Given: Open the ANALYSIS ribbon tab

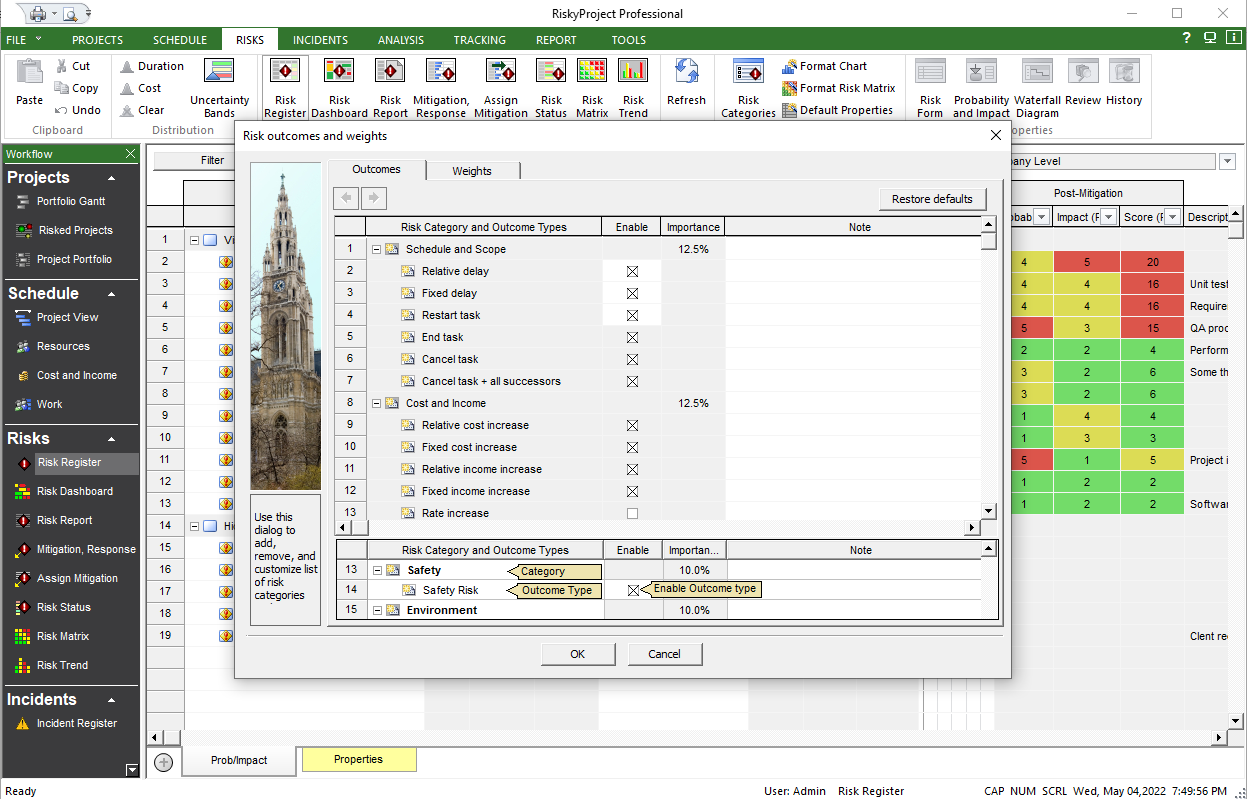Looking at the screenshot, I should click(400, 40).
